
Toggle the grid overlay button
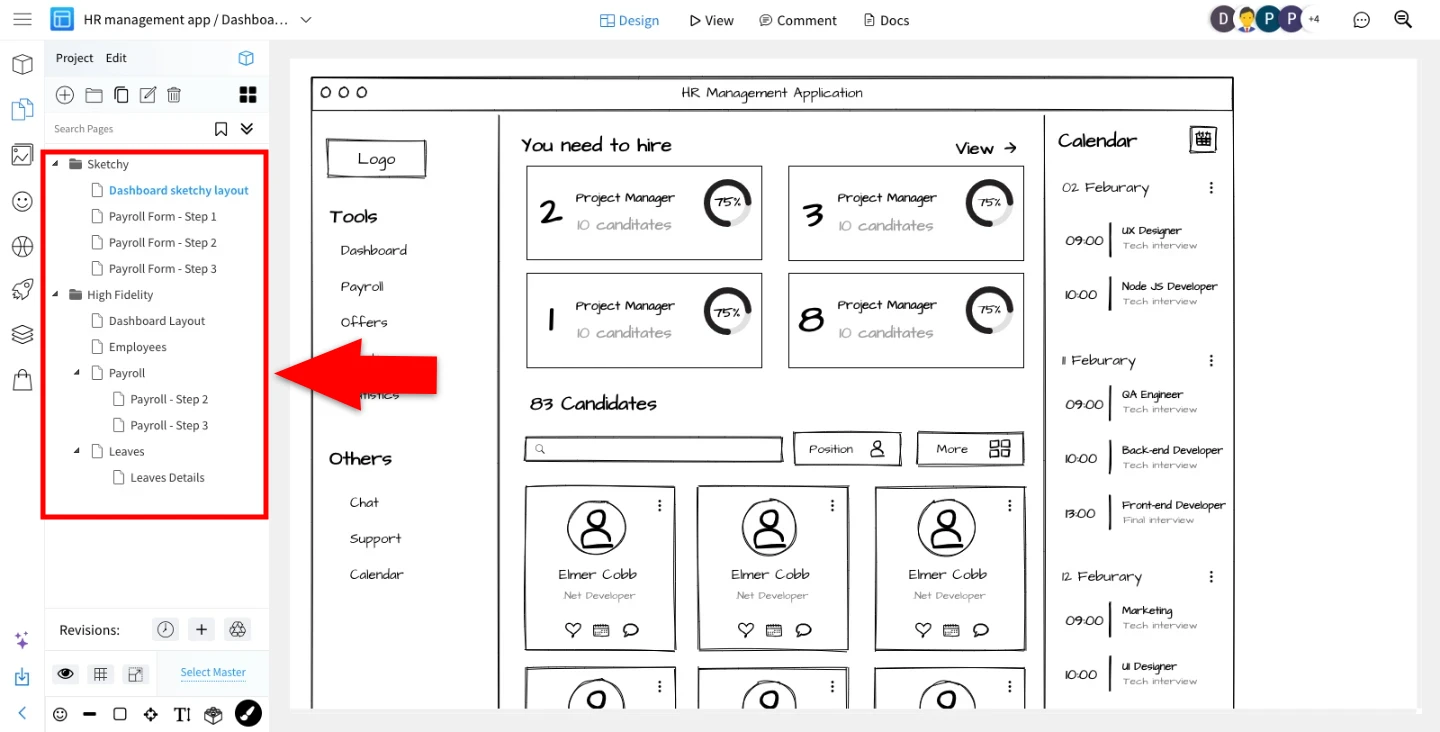coord(100,674)
